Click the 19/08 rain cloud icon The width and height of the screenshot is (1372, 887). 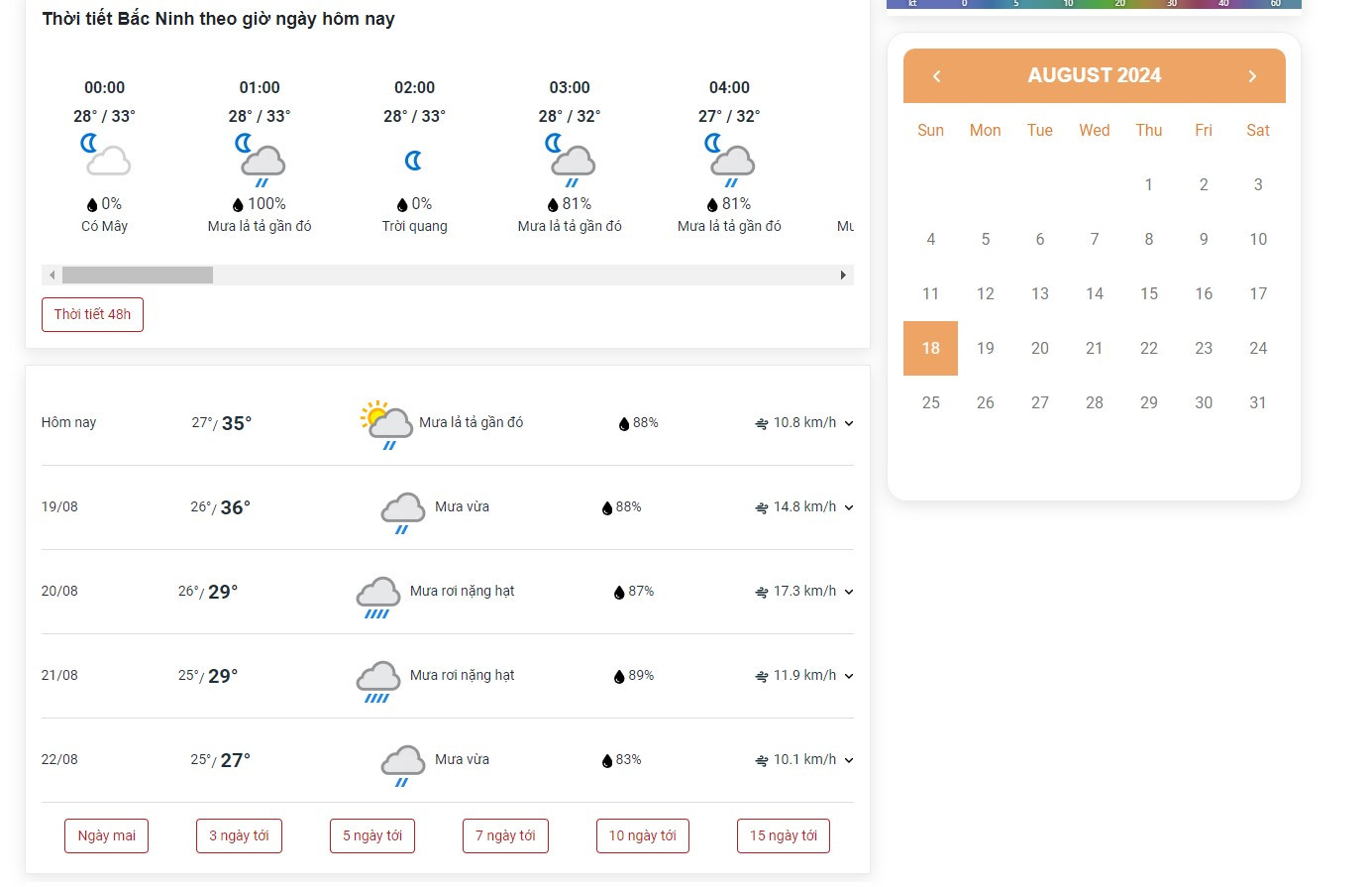pos(403,512)
